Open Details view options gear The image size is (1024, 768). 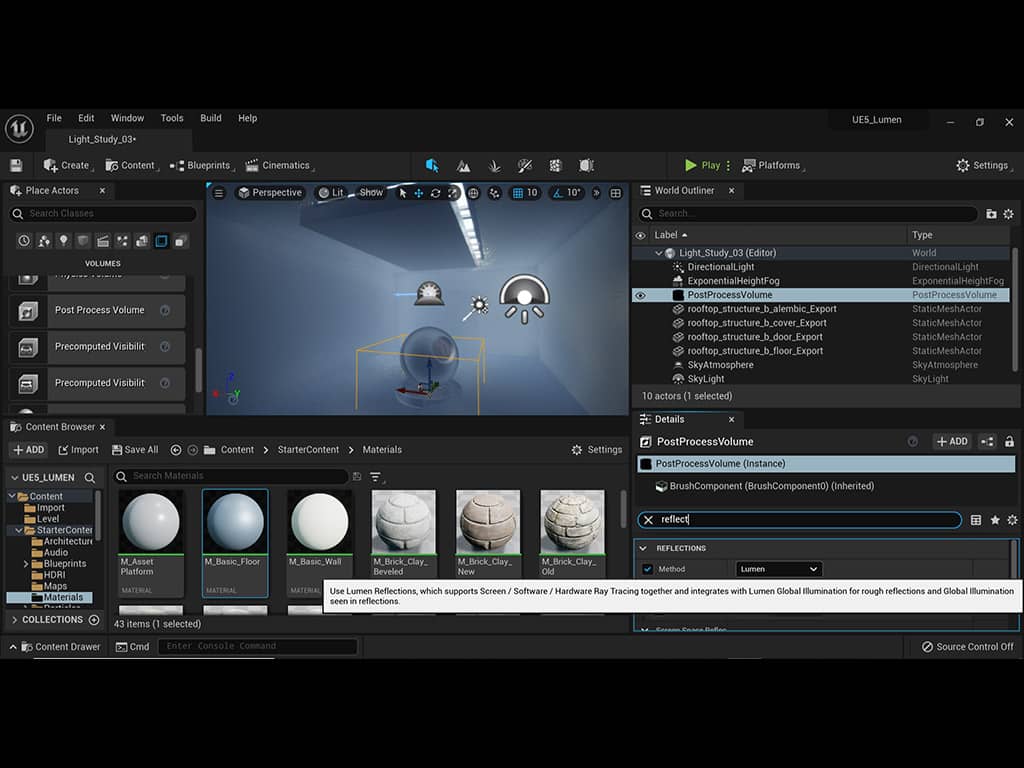(x=1012, y=520)
